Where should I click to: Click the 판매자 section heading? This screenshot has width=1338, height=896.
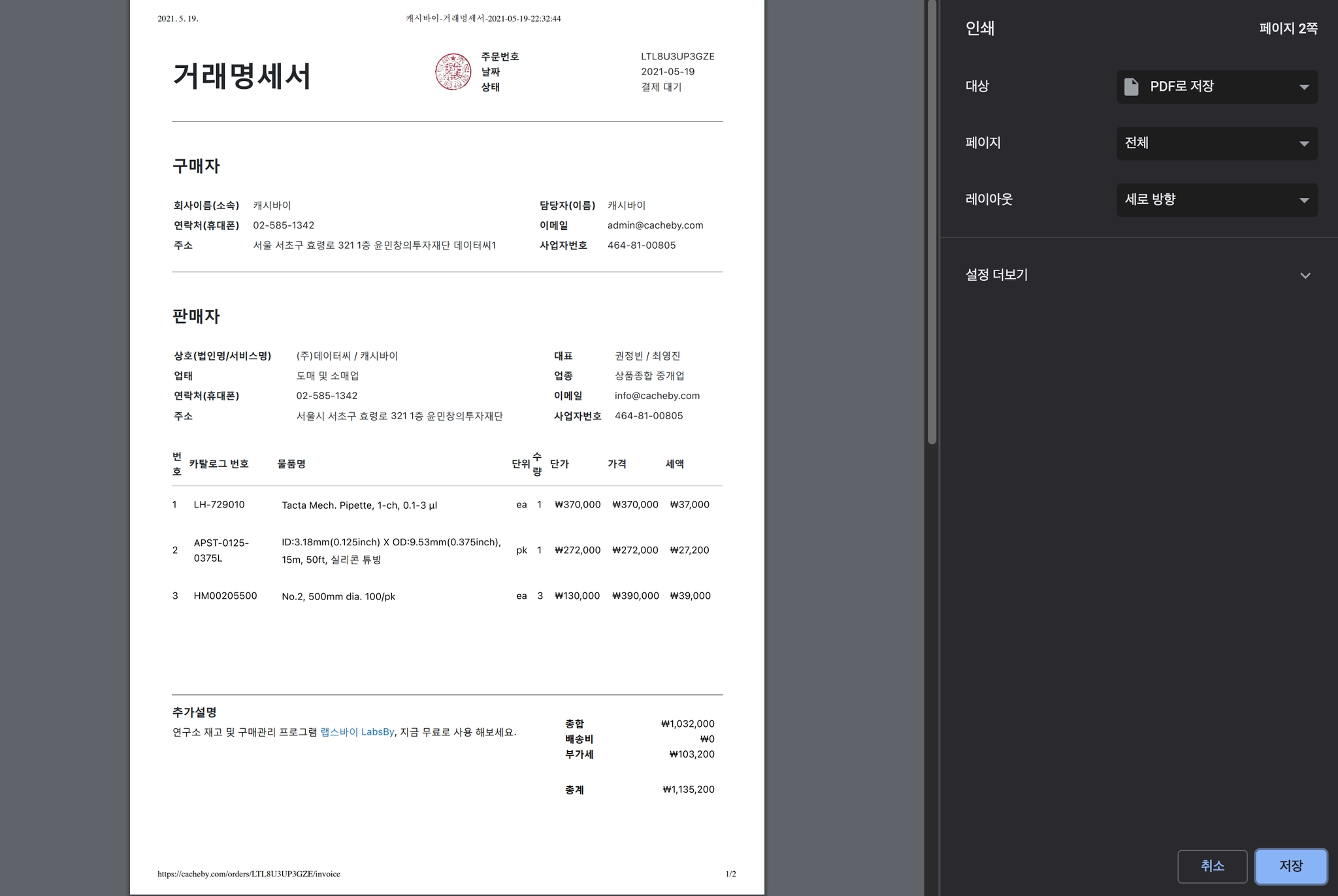click(x=196, y=316)
